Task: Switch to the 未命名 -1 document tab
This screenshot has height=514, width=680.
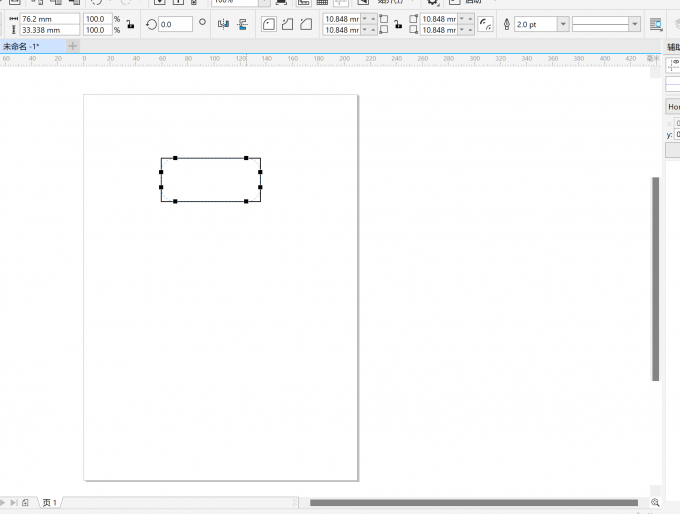Action: [x=22, y=46]
